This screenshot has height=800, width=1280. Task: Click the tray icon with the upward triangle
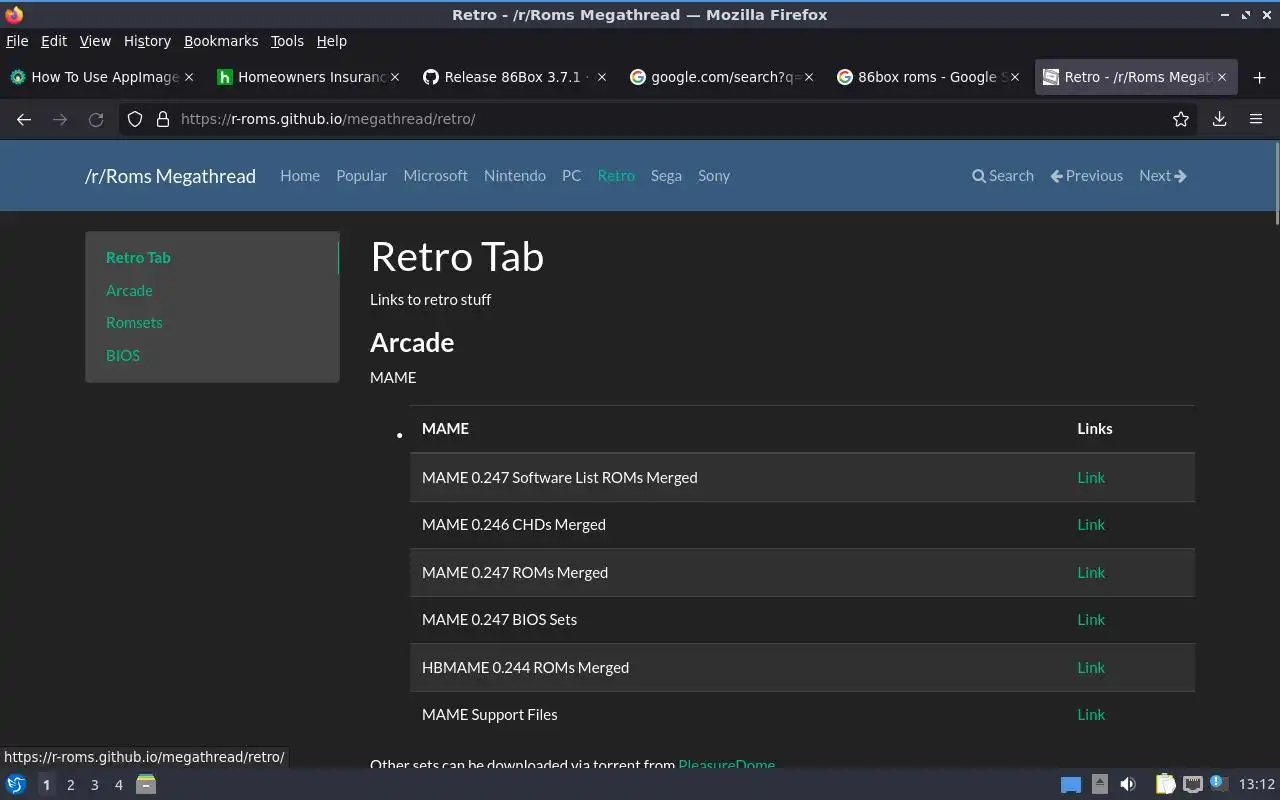click(1099, 784)
